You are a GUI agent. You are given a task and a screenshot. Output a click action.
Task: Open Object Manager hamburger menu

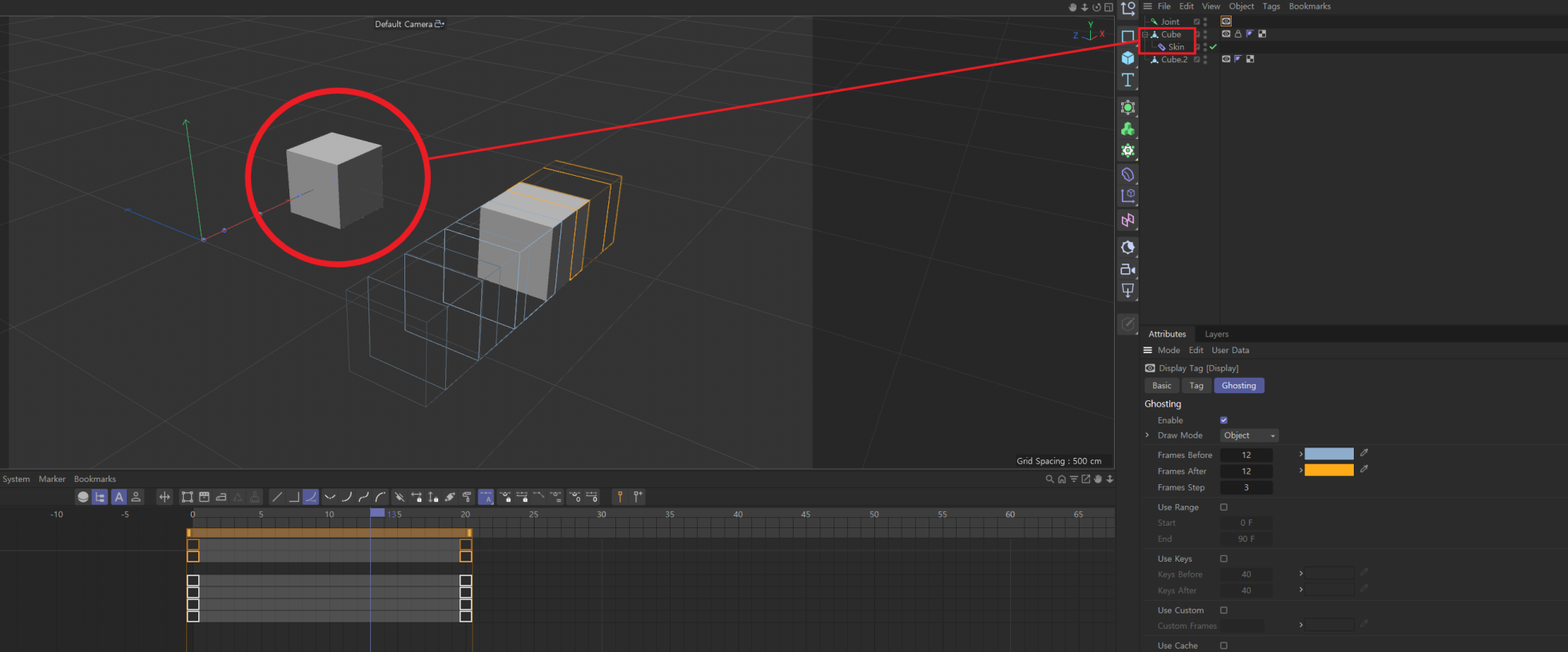(1148, 6)
